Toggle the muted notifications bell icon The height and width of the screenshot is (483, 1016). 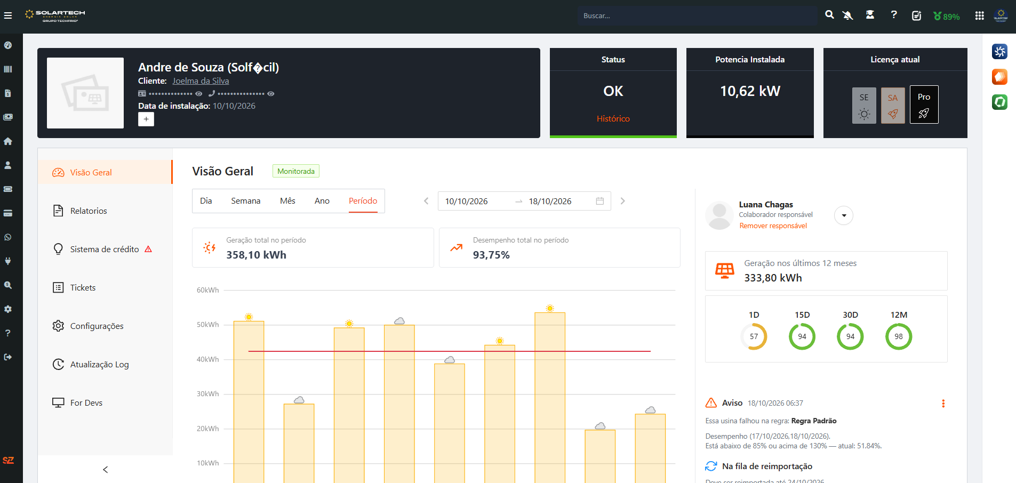pyautogui.click(x=848, y=15)
